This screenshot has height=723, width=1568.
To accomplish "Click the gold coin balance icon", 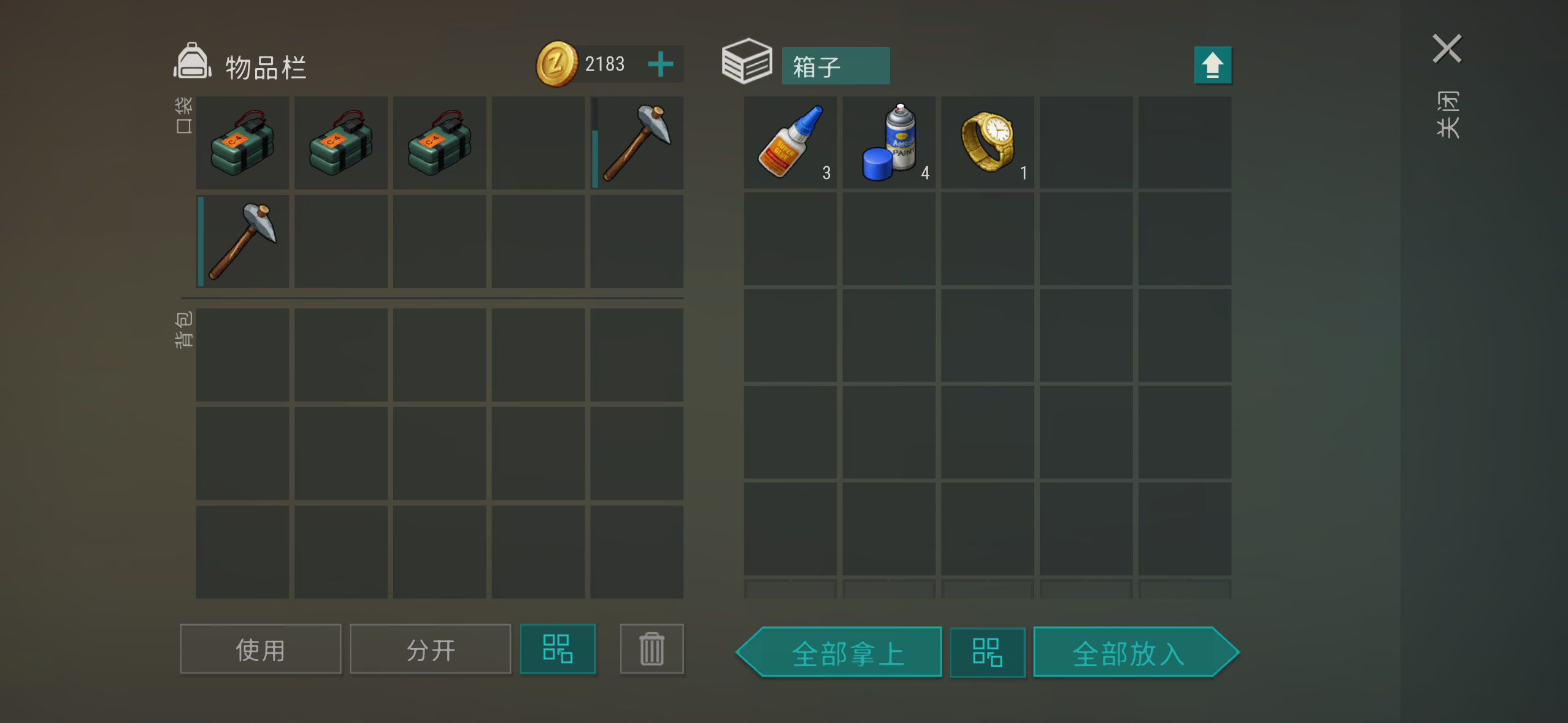I will click(557, 64).
